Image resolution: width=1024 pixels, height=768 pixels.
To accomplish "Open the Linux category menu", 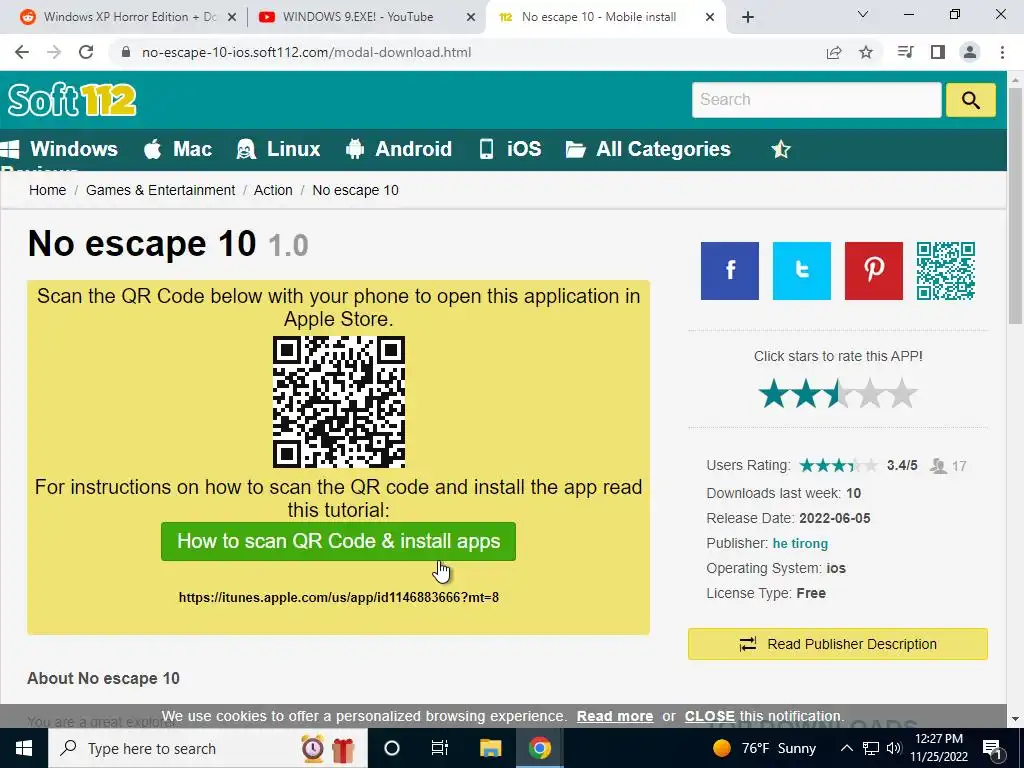I will (x=278, y=149).
